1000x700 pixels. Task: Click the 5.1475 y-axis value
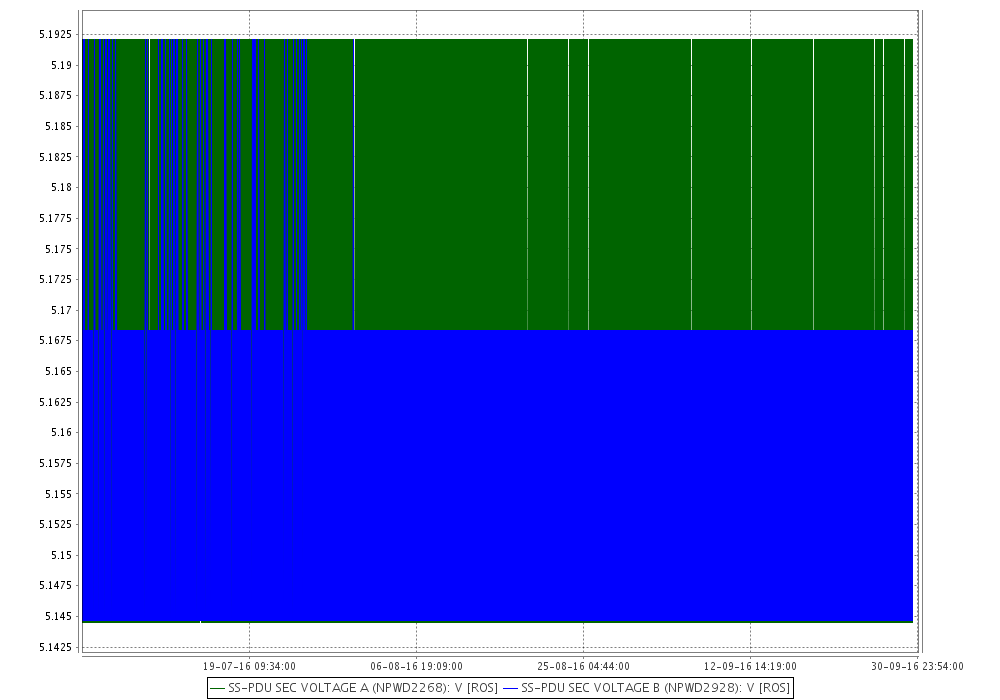pos(55,585)
